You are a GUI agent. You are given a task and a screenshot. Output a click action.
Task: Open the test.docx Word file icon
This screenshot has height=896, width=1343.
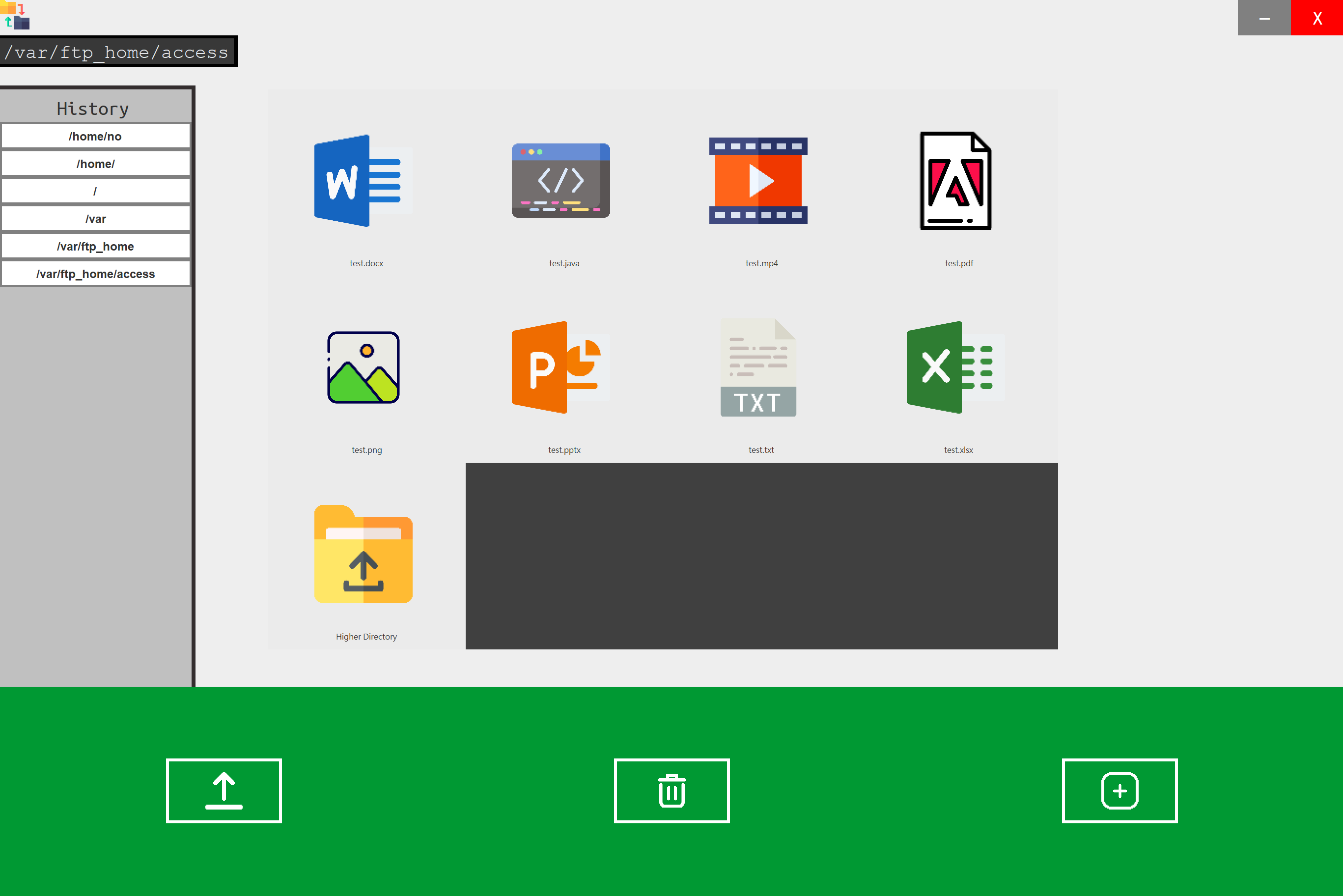(x=364, y=181)
